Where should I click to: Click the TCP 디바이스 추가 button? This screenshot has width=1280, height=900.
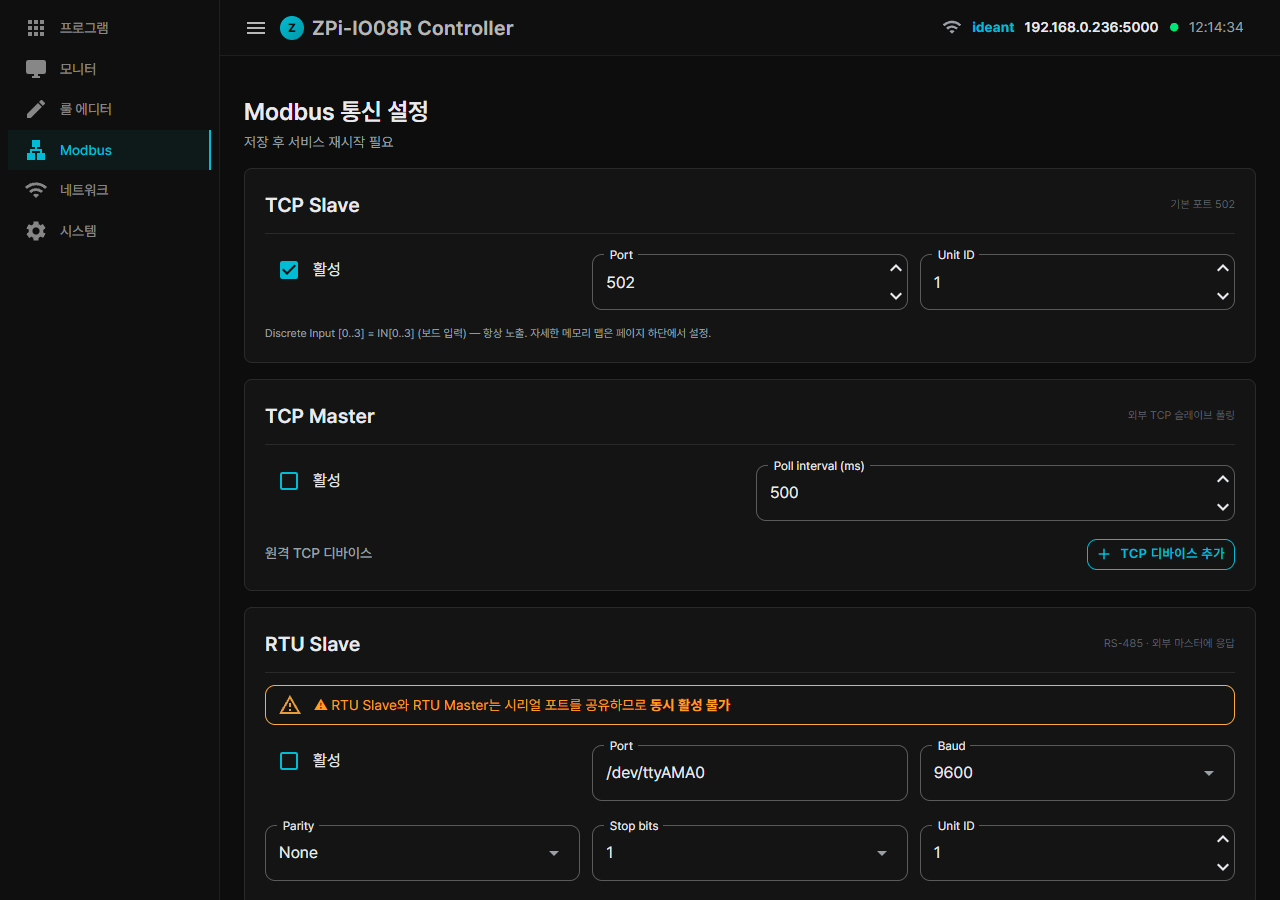(x=1161, y=554)
